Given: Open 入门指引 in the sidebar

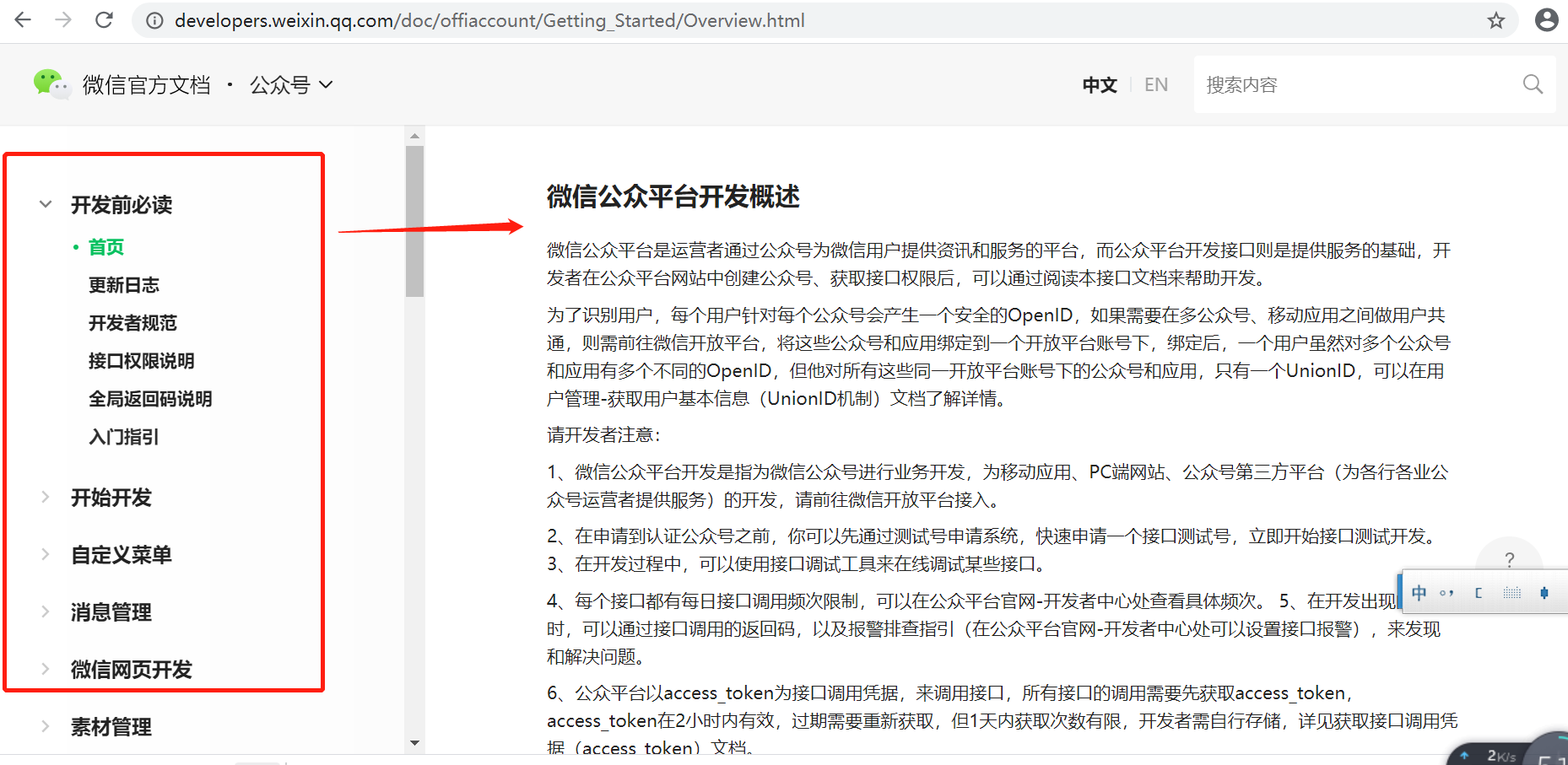Looking at the screenshot, I should click(x=124, y=437).
